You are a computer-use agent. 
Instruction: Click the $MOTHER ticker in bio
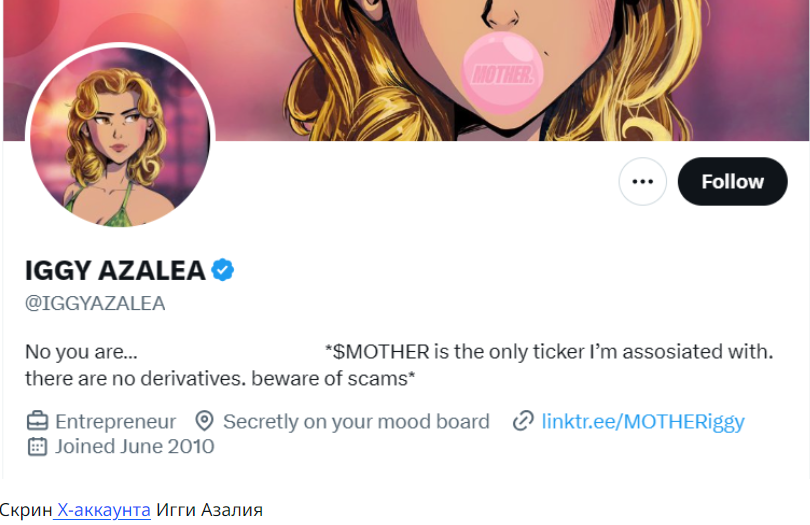click(x=381, y=352)
